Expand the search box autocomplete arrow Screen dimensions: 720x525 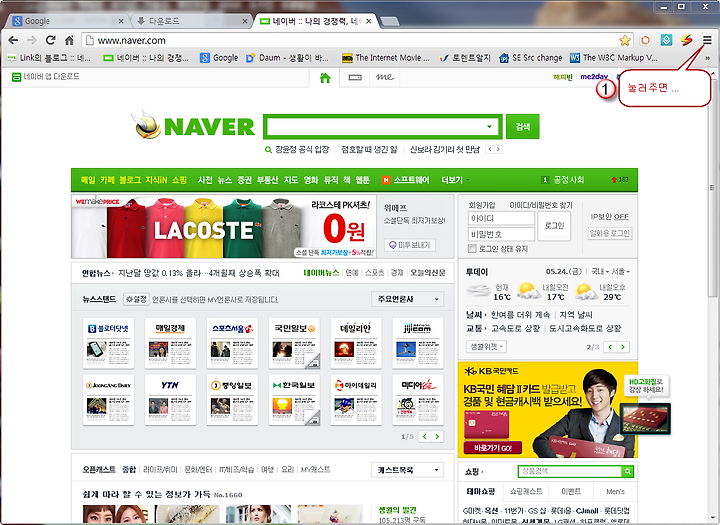tap(489, 126)
